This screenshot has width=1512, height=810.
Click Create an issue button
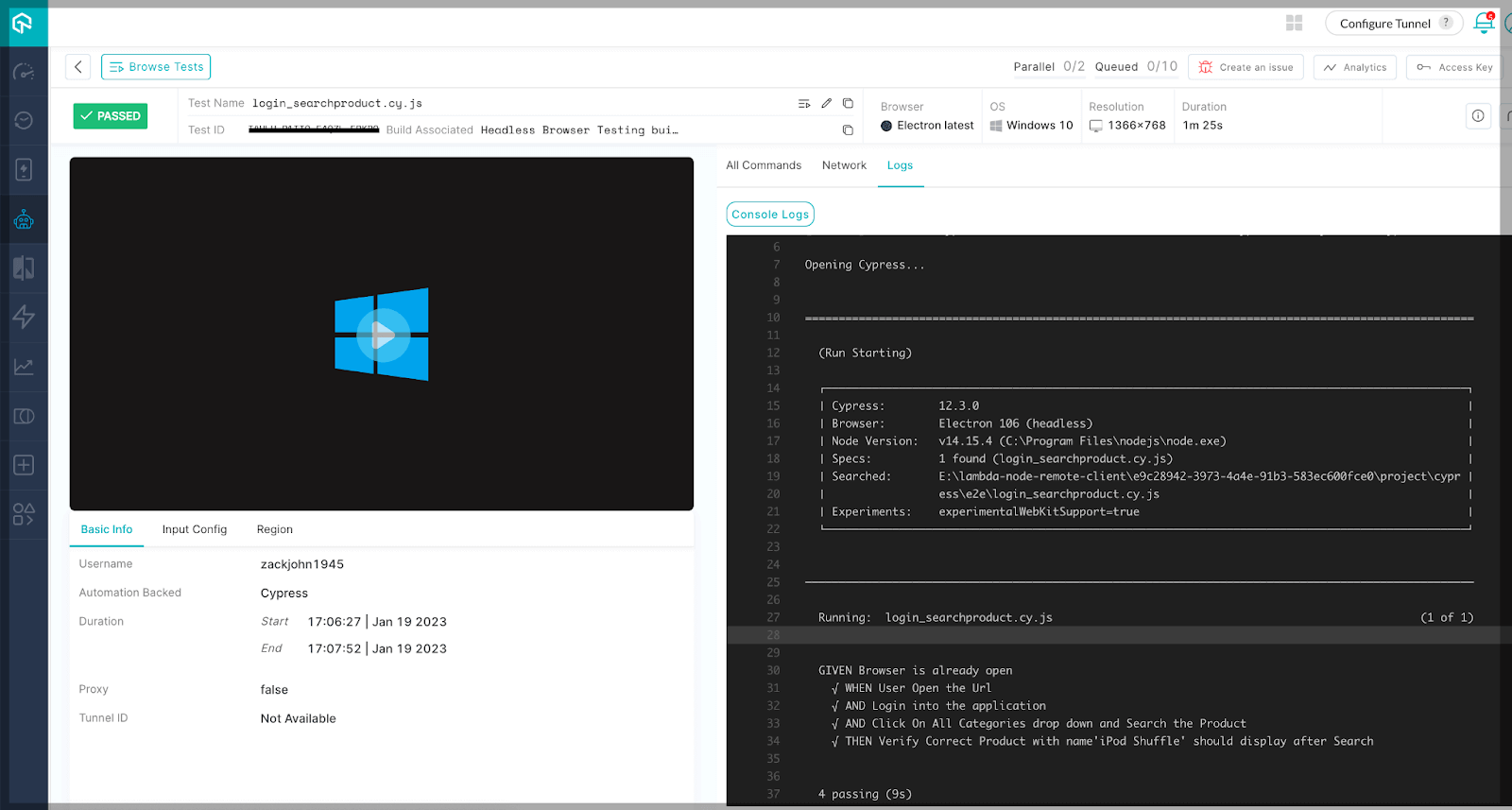tap(1246, 67)
